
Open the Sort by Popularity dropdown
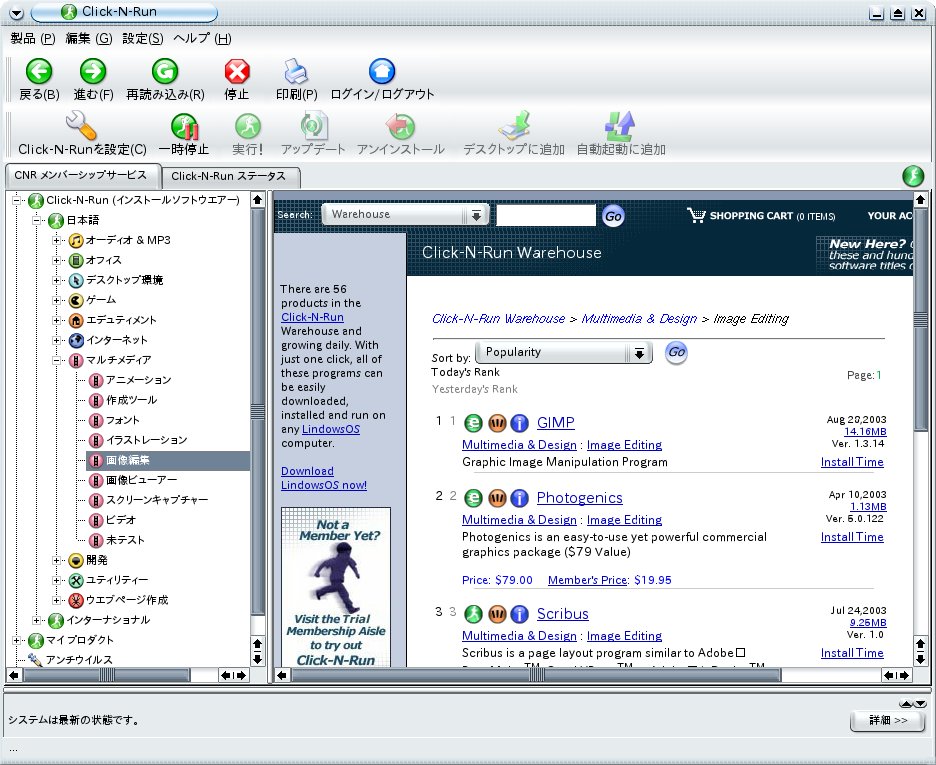(564, 353)
